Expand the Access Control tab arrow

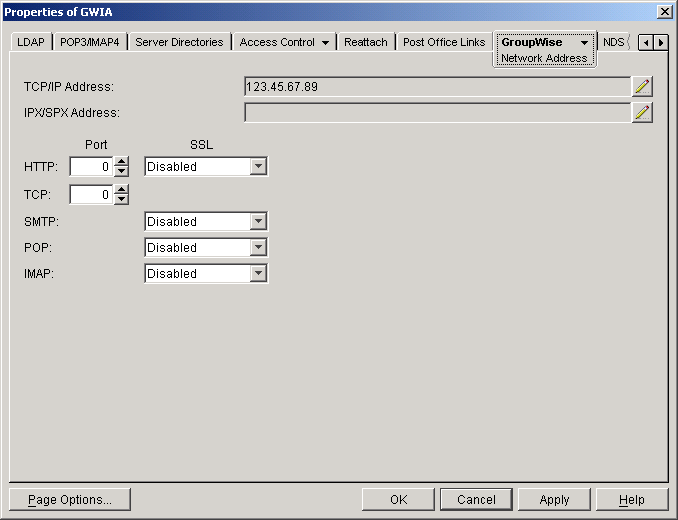[326, 42]
